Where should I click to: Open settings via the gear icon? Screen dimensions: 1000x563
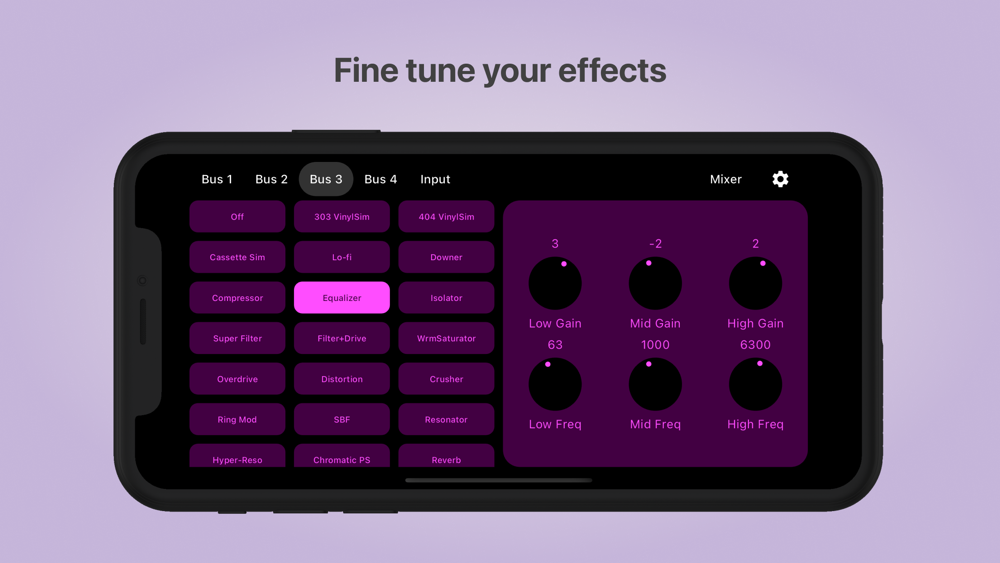[x=780, y=179]
